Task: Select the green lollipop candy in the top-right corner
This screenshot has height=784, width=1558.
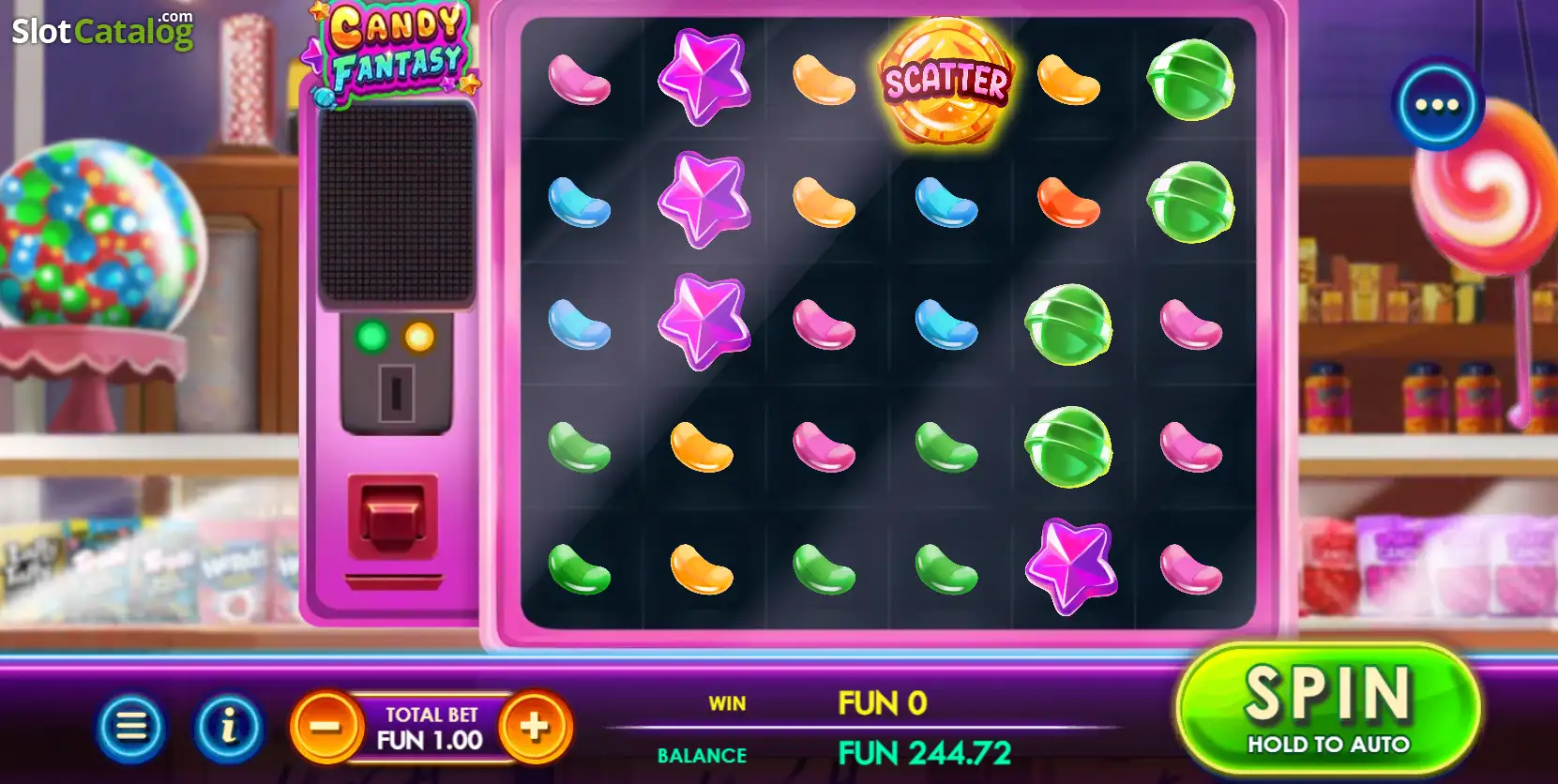Action: pos(1190,80)
